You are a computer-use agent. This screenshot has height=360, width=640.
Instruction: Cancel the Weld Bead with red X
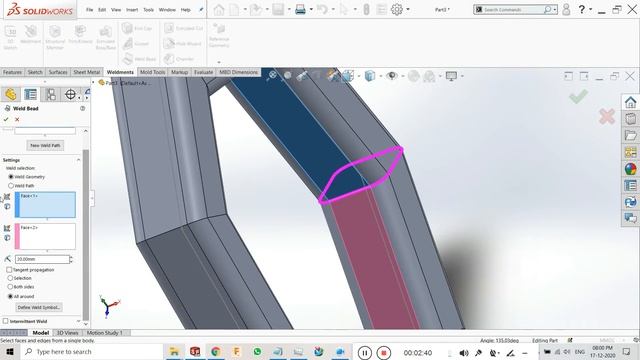17,120
